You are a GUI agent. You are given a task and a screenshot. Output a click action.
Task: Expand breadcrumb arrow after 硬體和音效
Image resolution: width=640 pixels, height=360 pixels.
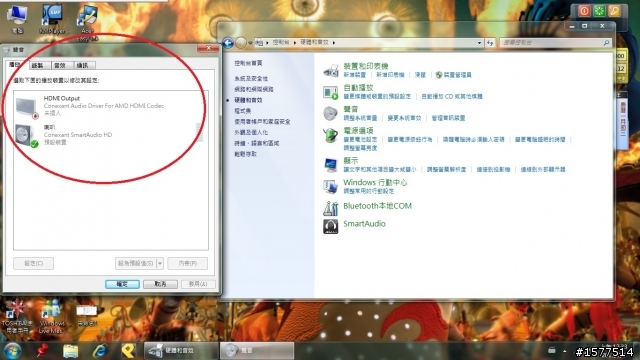[334, 42]
